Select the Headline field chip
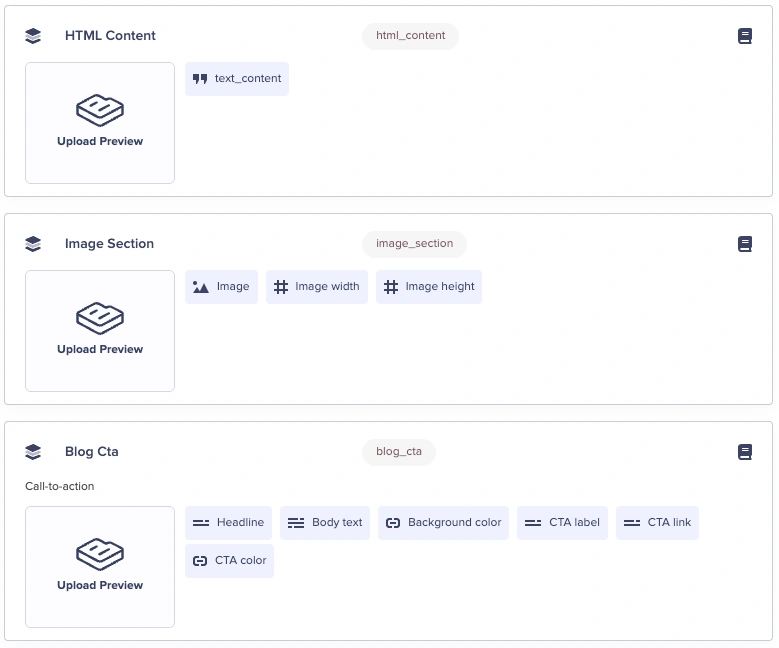 pos(229,523)
